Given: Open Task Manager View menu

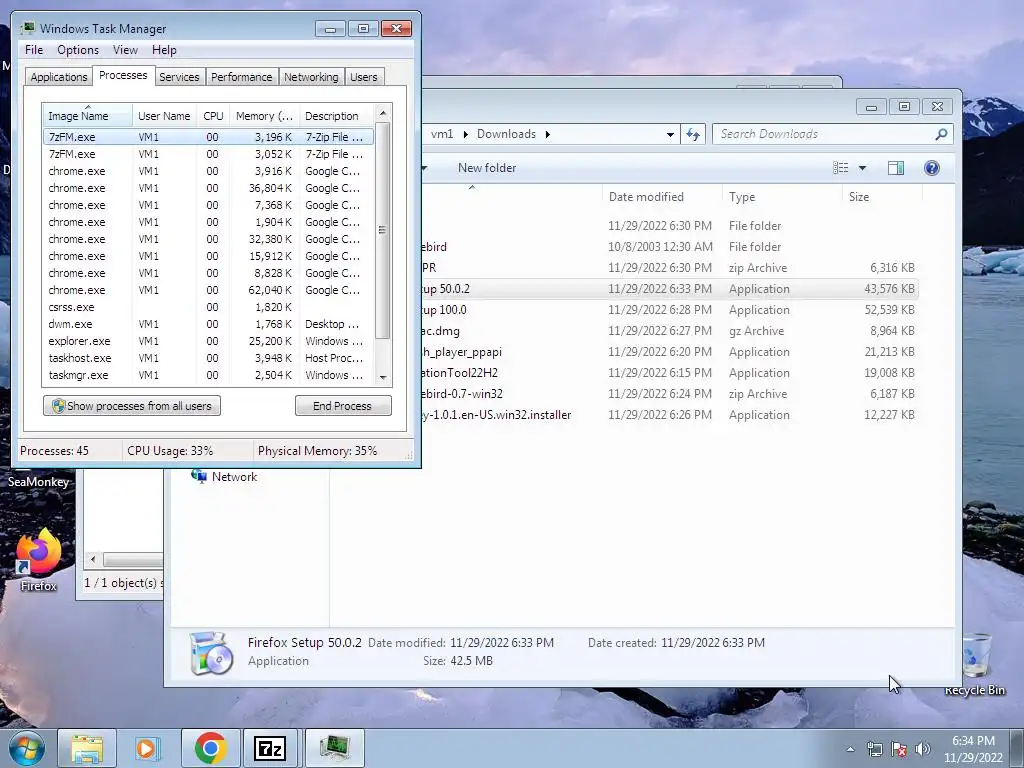Looking at the screenshot, I should click(x=125, y=50).
